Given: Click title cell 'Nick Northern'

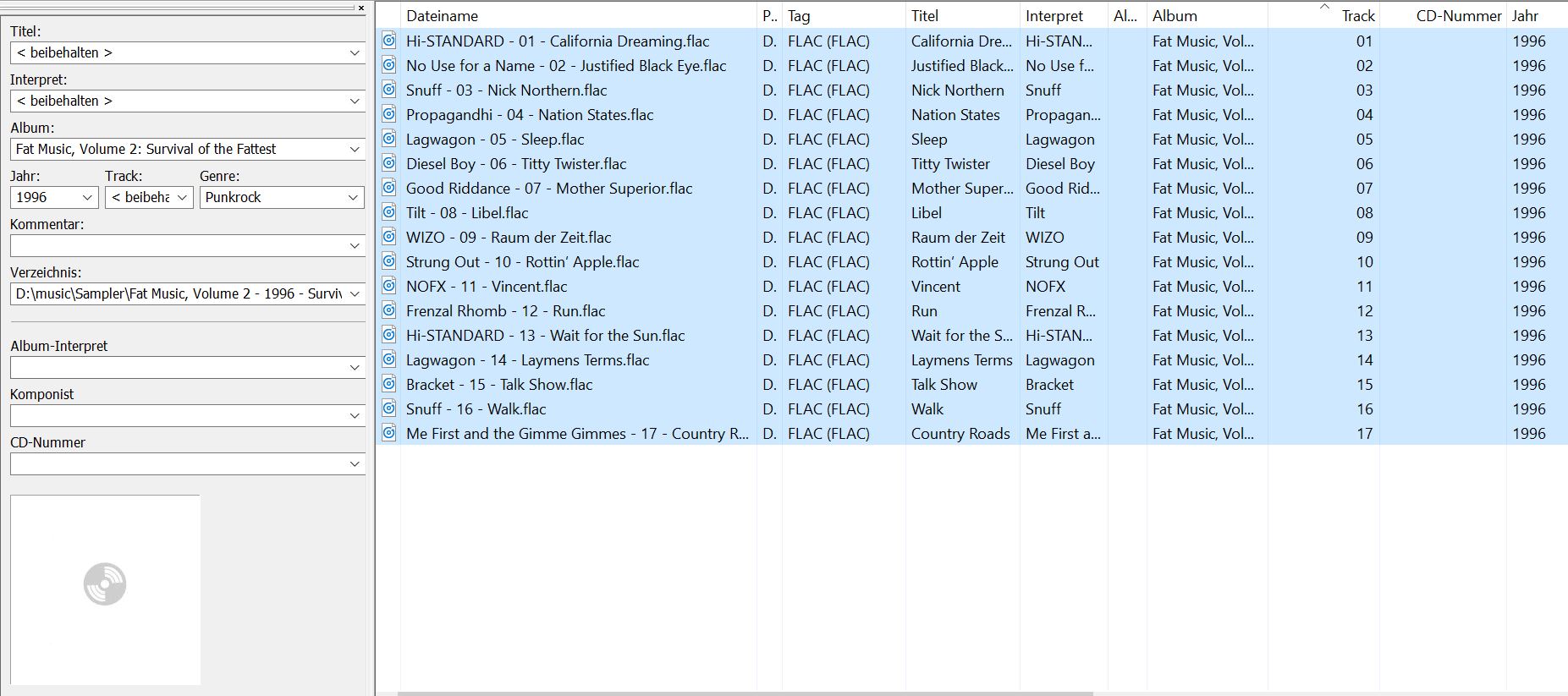Looking at the screenshot, I should coord(958,90).
